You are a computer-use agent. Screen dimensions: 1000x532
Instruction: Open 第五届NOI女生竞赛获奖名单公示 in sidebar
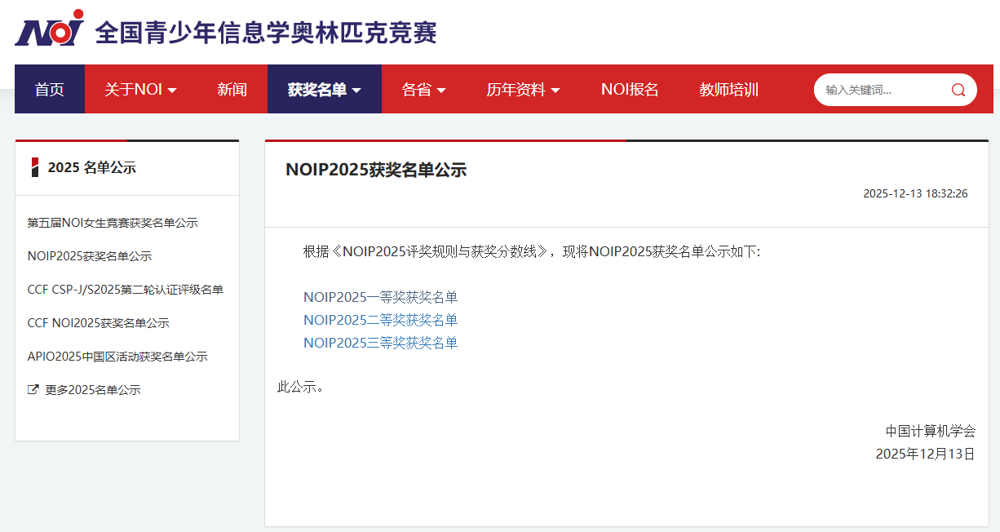click(x=112, y=223)
